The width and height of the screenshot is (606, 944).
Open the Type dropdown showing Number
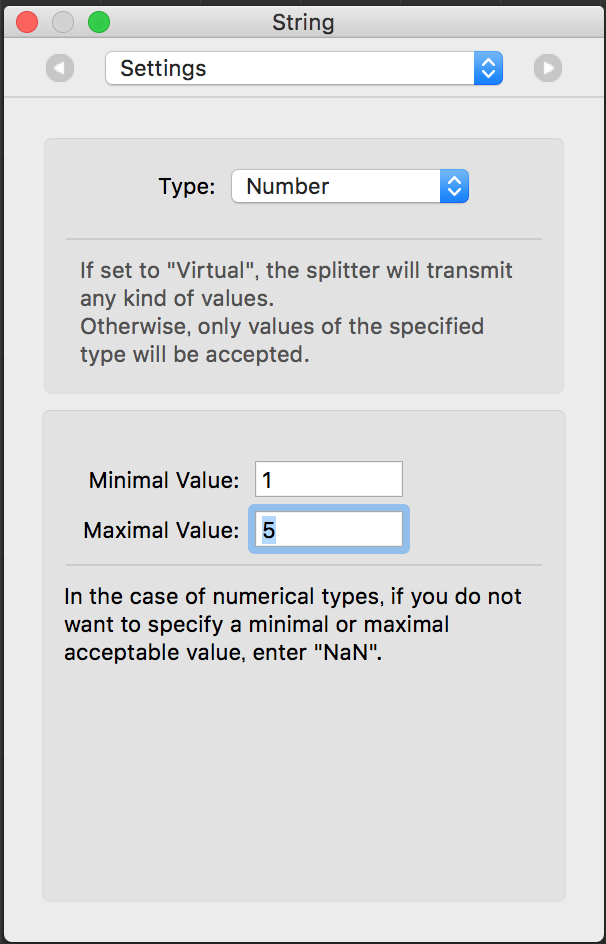(350, 186)
